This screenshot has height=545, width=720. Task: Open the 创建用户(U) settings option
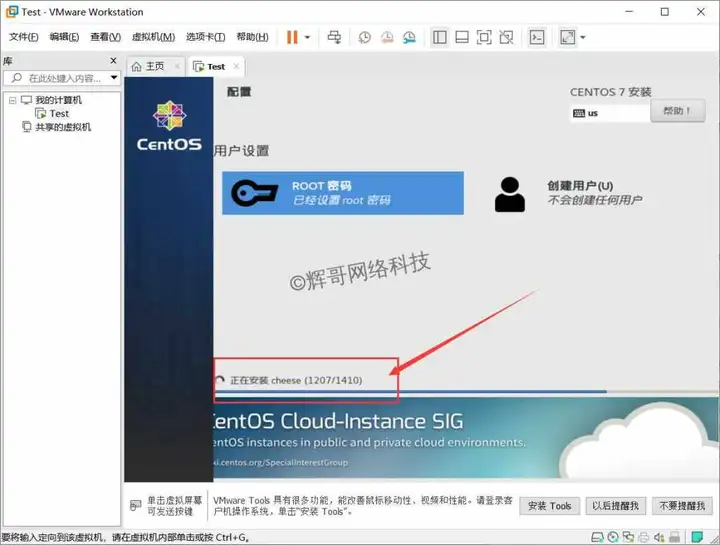(x=569, y=193)
